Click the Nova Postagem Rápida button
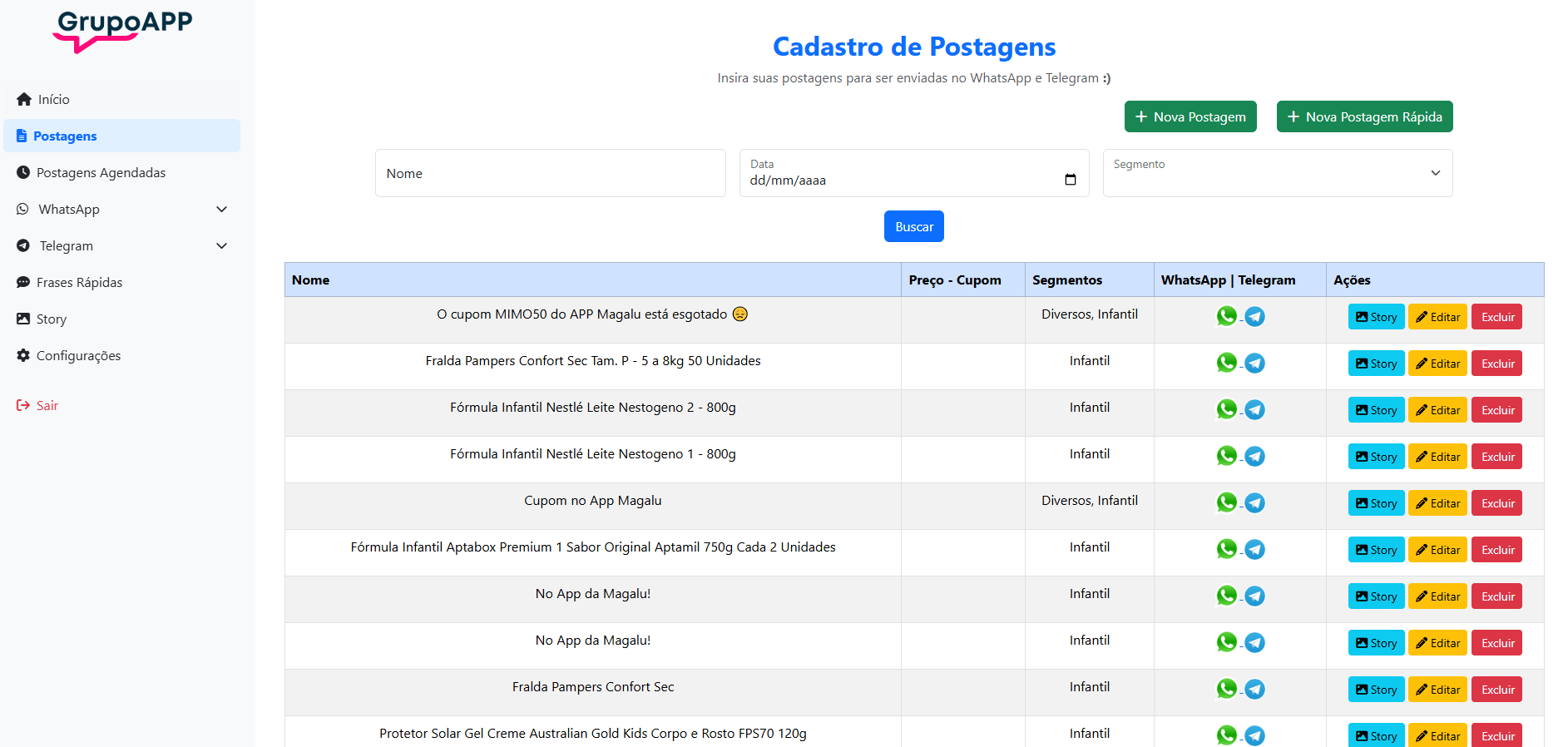This screenshot has height=747, width=1568. [x=1364, y=117]
